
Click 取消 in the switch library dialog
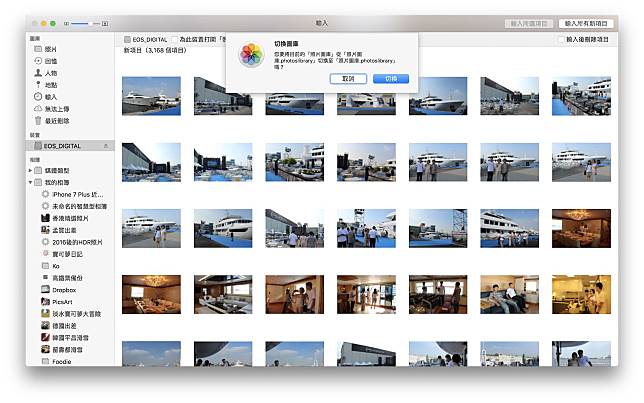click(x=347, y=78)
